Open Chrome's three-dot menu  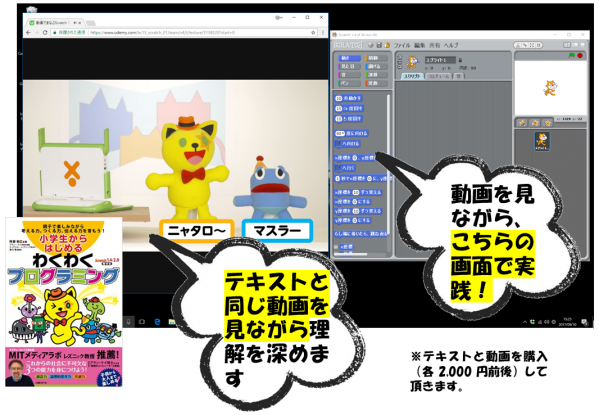coord(323,32)
